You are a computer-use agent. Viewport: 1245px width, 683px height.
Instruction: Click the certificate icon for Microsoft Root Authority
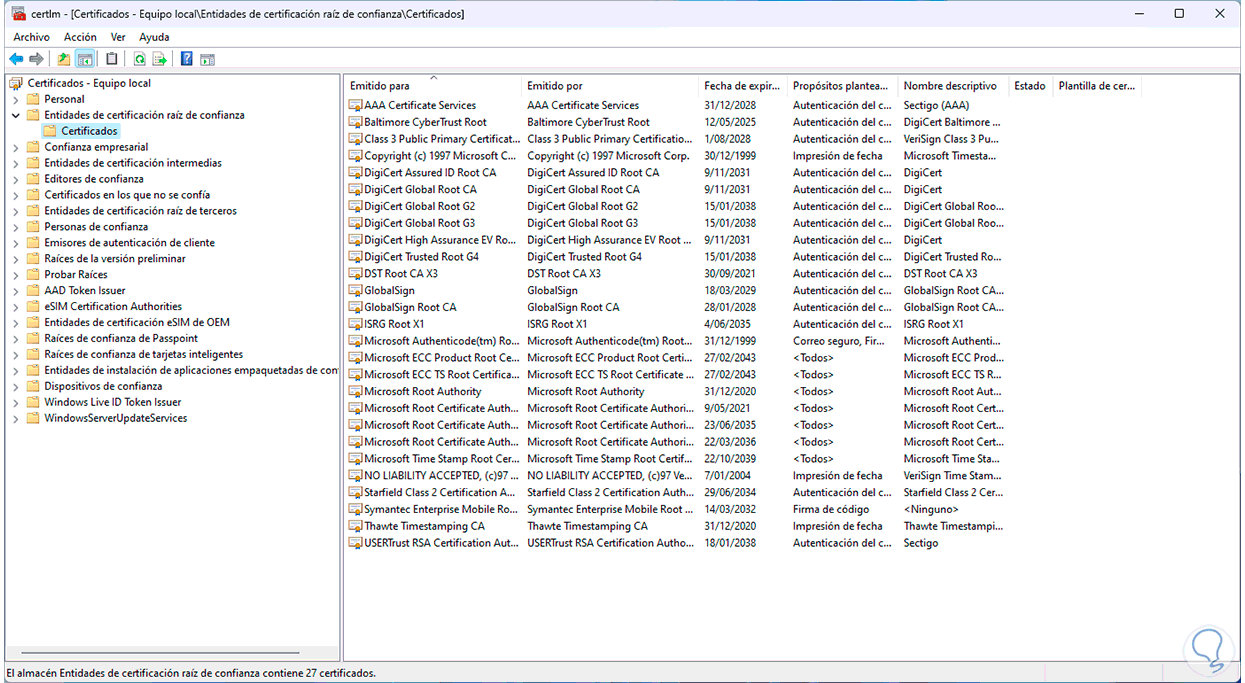(x=355, y=391)
